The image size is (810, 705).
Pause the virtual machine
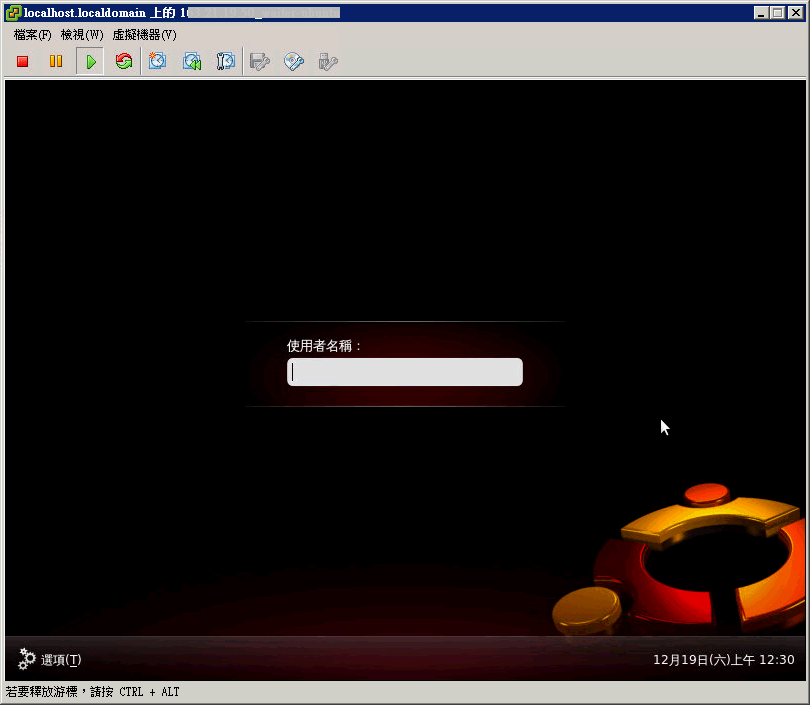click(56, 61)
